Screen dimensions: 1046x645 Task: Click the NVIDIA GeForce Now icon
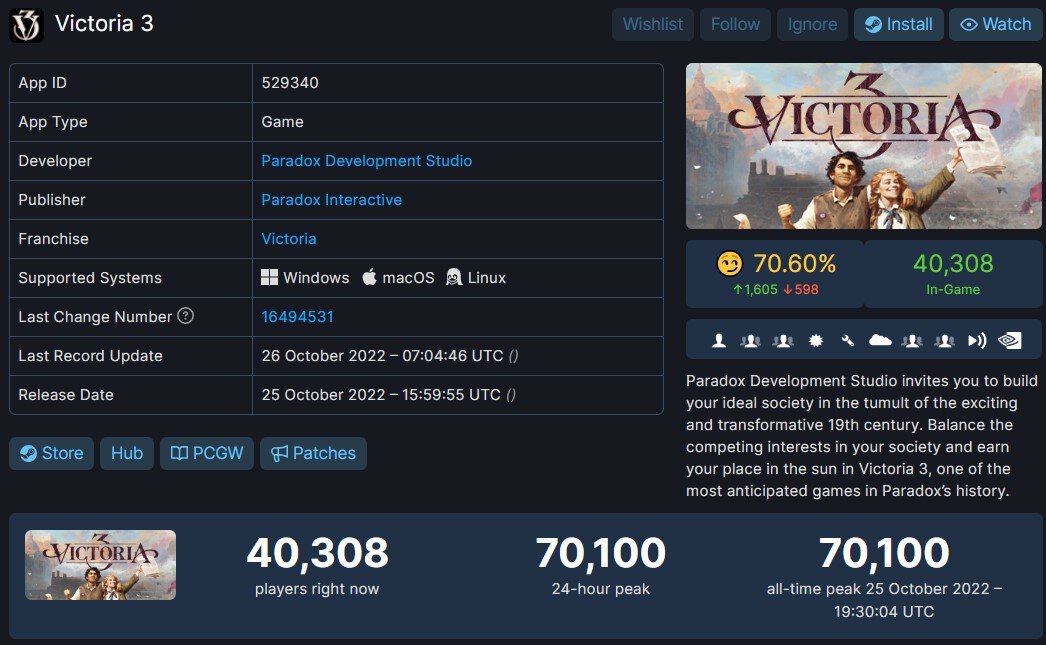(1010, 340)
